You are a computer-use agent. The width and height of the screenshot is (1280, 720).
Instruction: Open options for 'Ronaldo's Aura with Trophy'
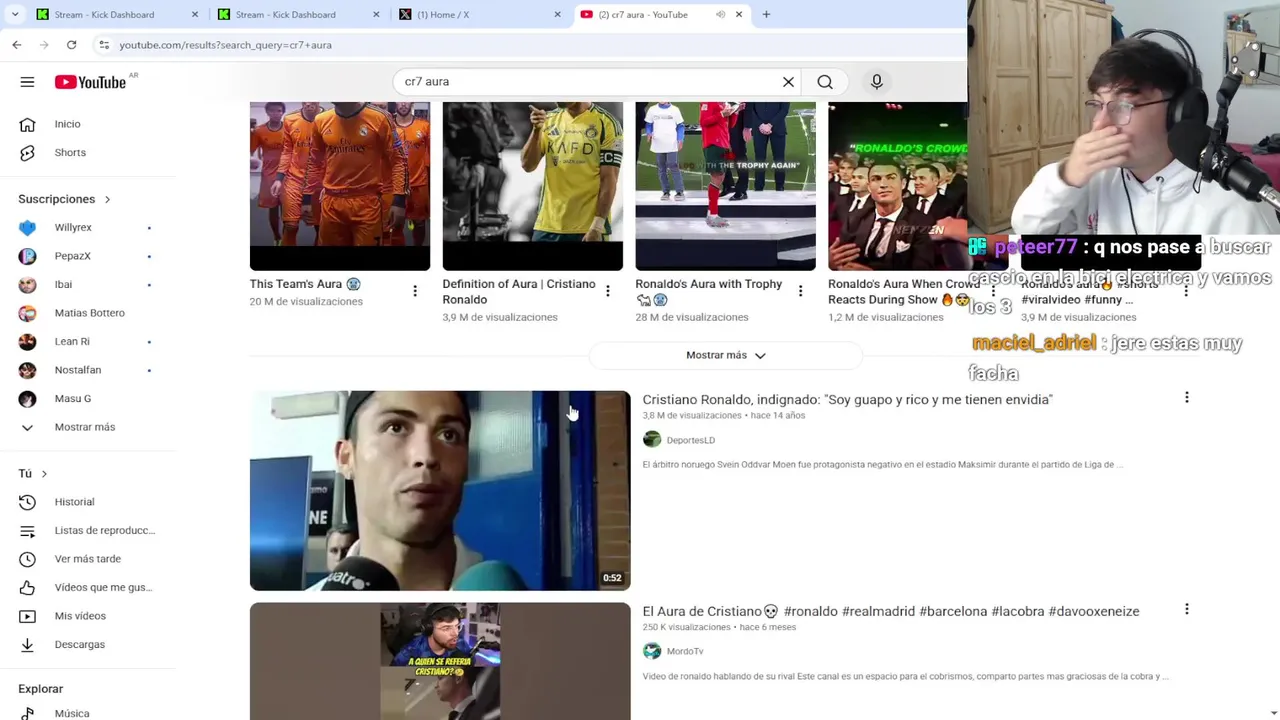tap(800, 291)
